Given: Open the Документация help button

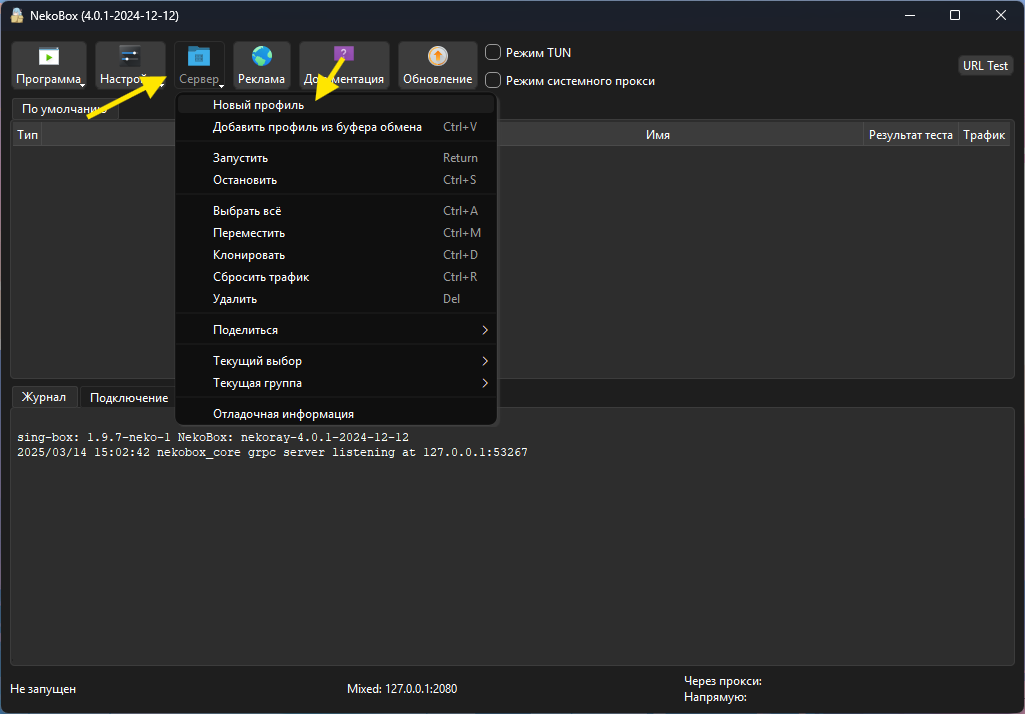Looking at the screenshot, I should [344, 65].
